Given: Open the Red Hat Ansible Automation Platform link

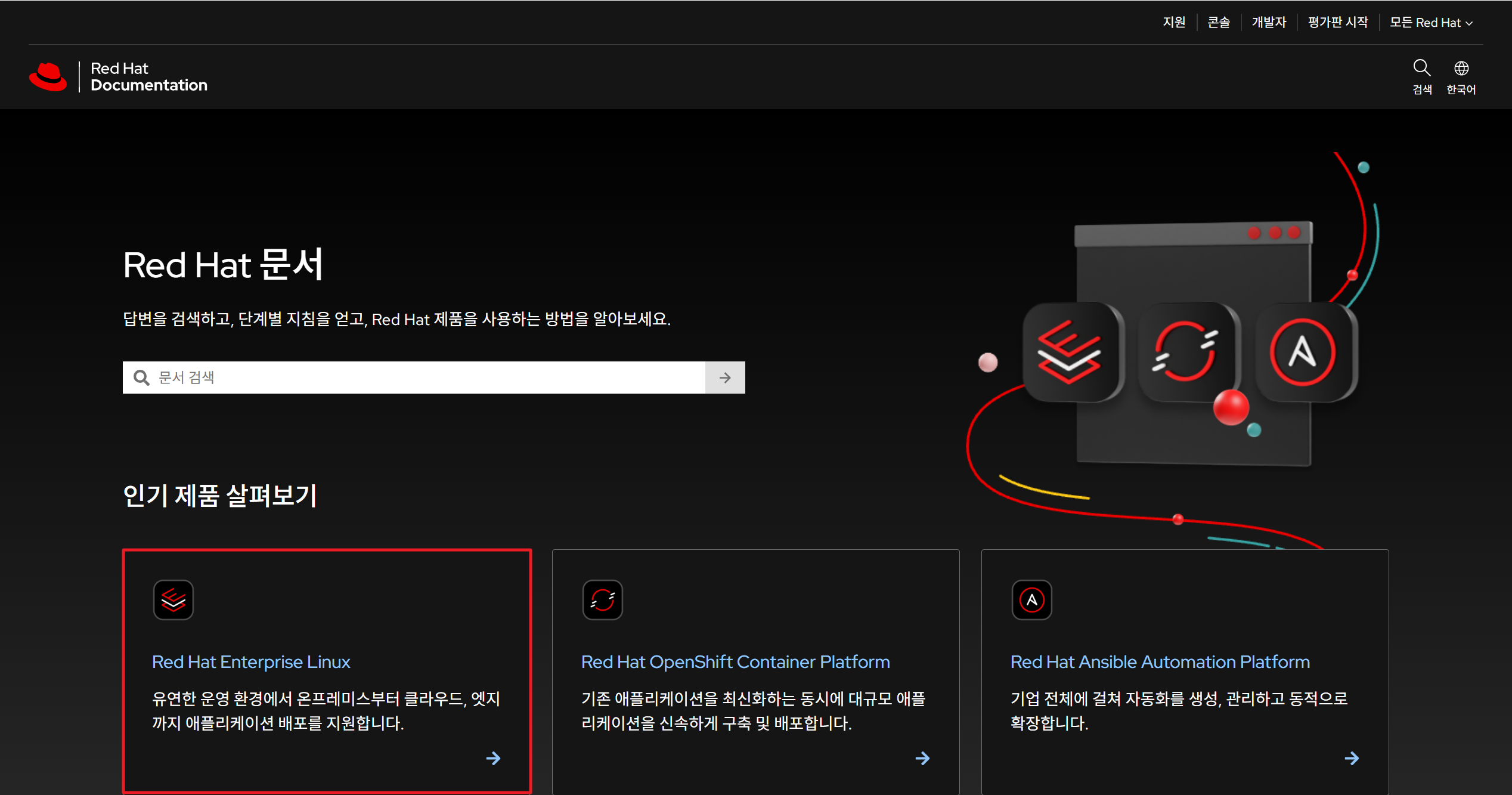Looking at the screenshot, I should coord(1160,662).
